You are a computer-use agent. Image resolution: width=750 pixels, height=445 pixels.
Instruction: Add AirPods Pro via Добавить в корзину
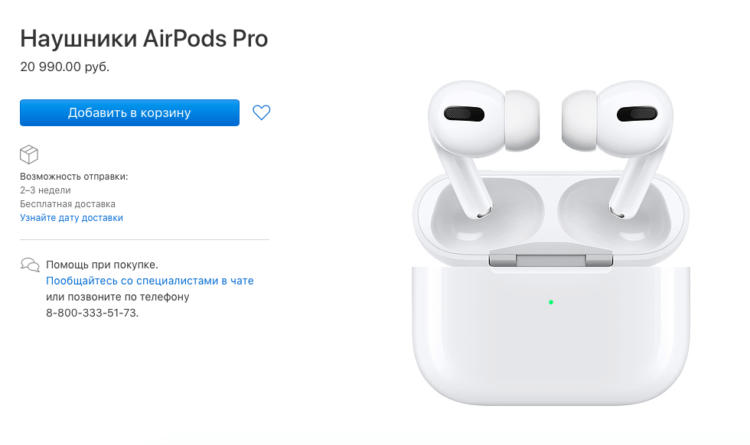(x=130, y=112)
